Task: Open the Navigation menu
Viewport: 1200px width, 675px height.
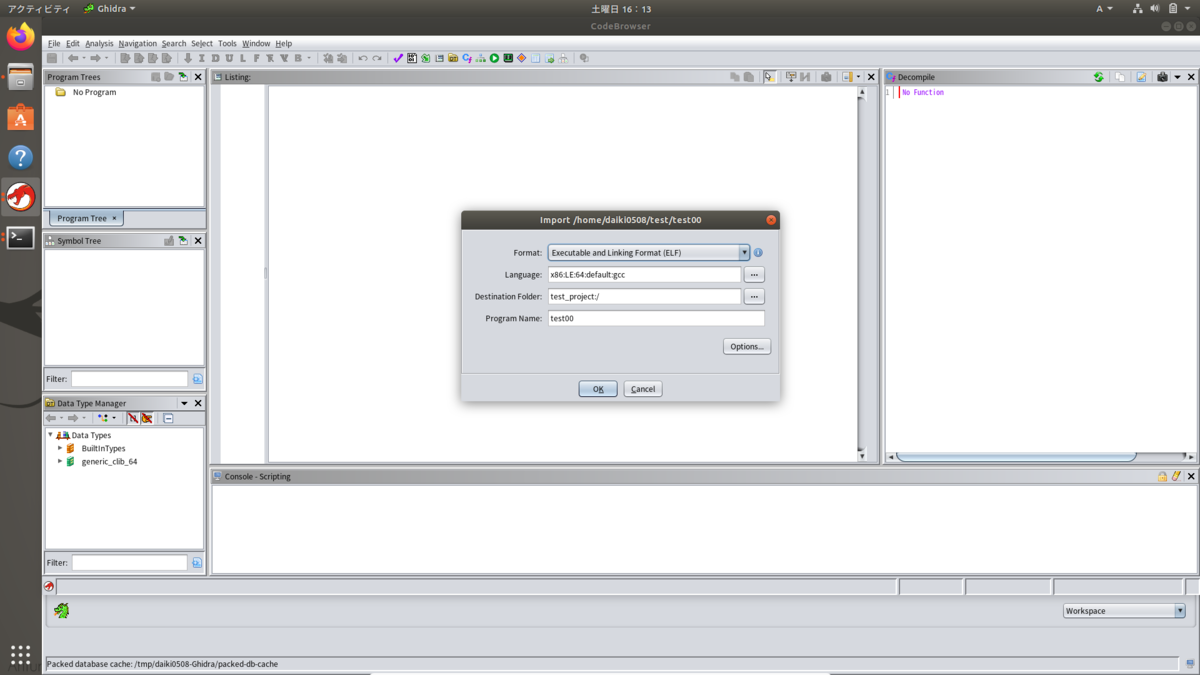Action: coord(137,44)
